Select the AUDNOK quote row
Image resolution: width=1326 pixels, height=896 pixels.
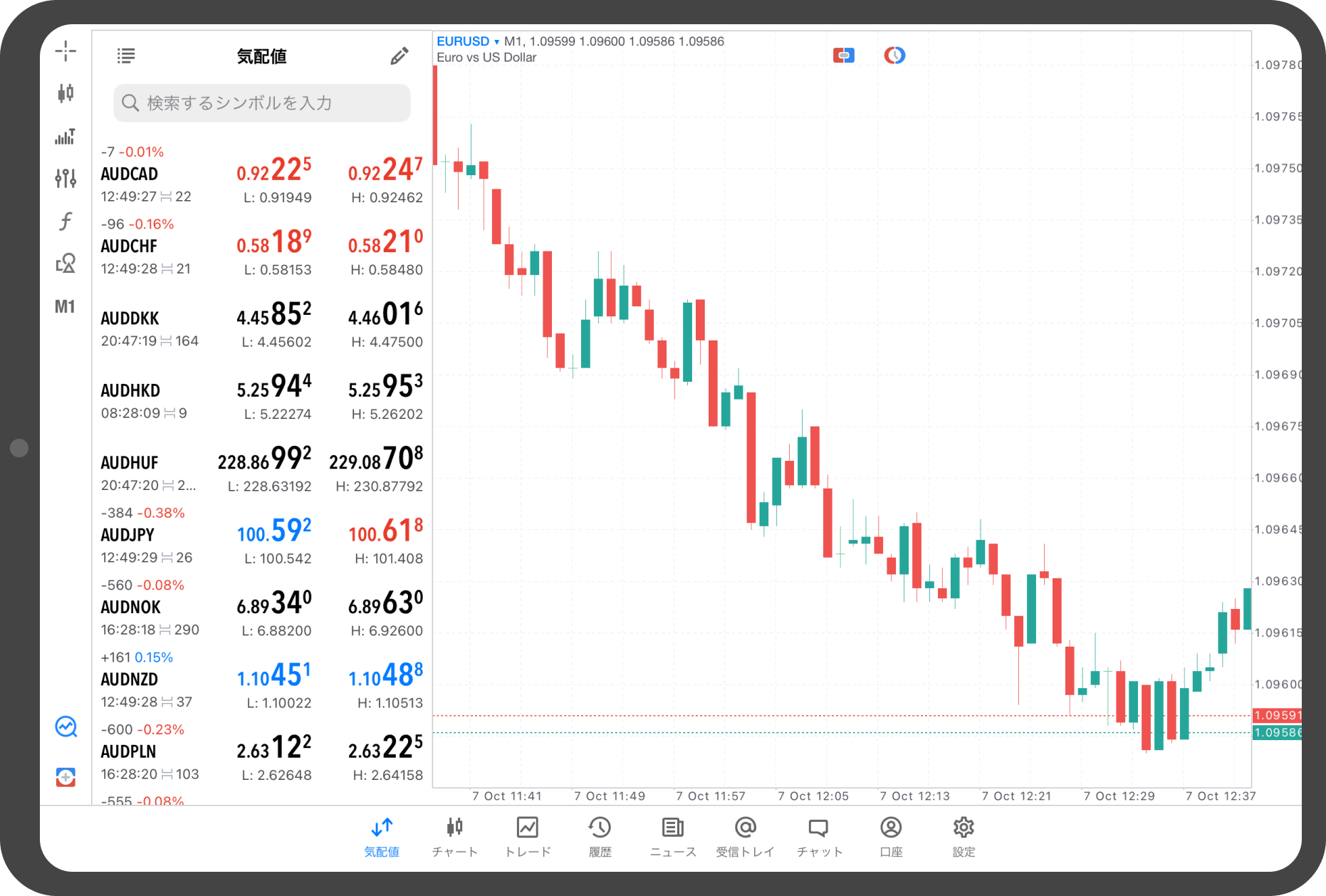click(262, 608)
